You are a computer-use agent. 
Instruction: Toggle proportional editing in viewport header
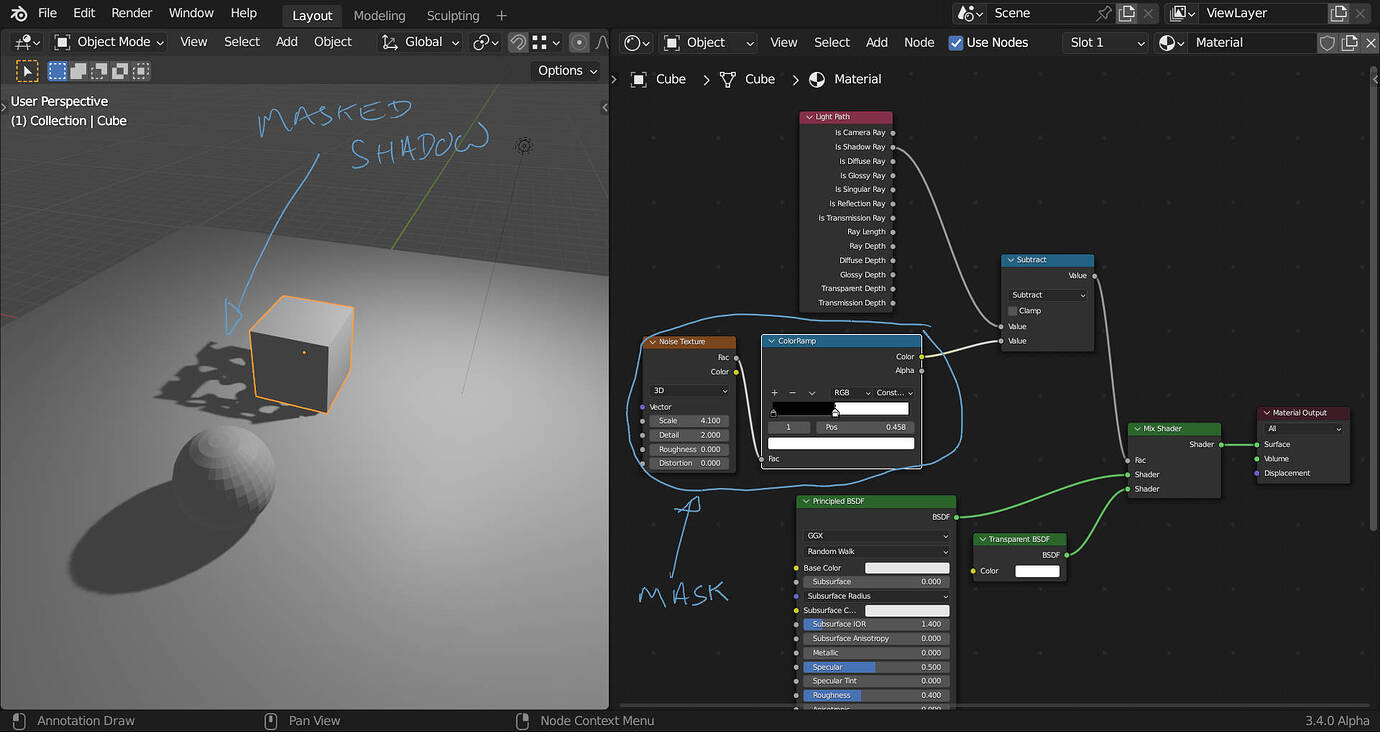(x=579, y=42)
